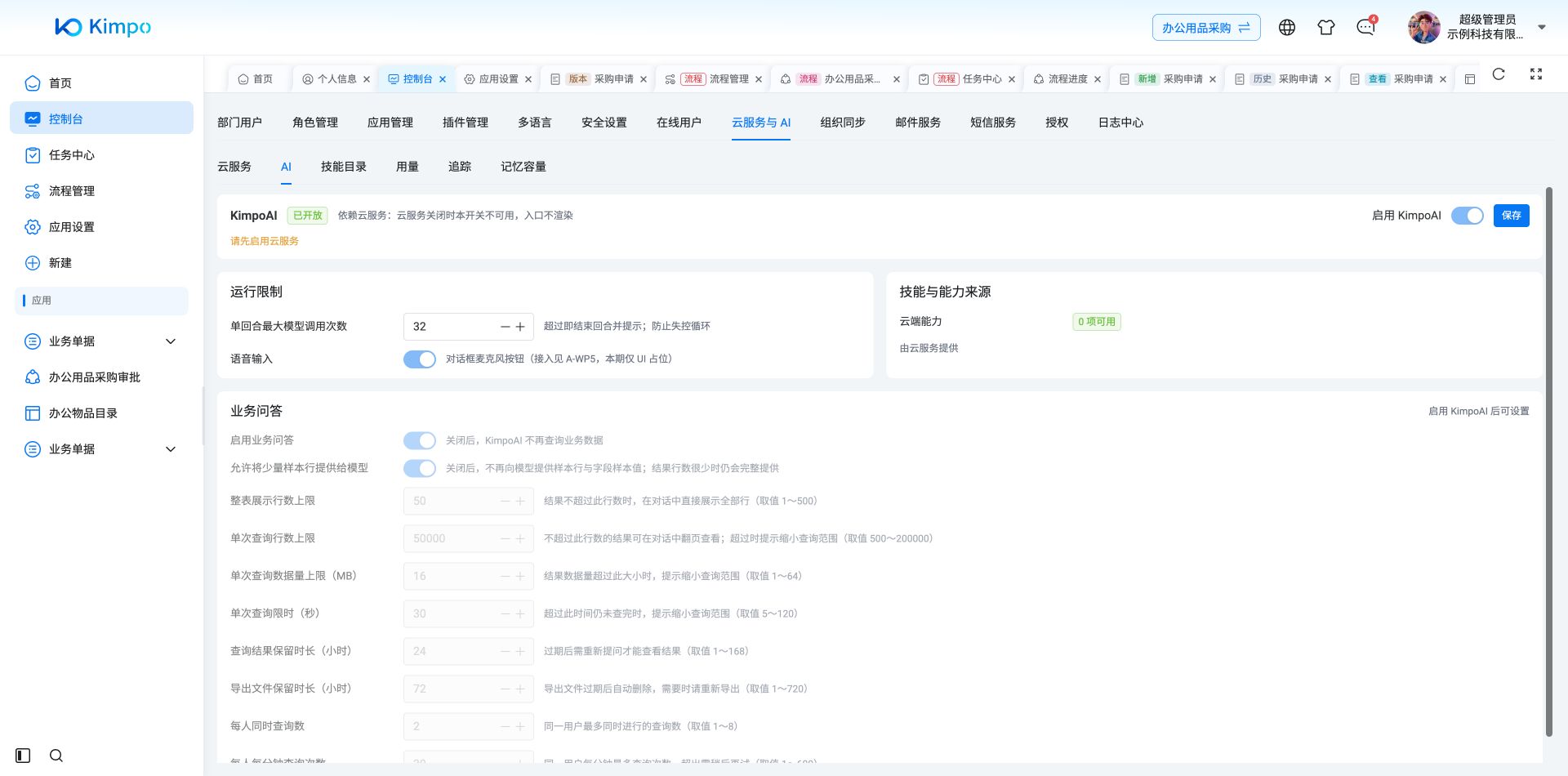Toggle fullscreen with the expand-corners icon
The width and height of the screenshot is (1568, 776).
tap(1536, 74)
